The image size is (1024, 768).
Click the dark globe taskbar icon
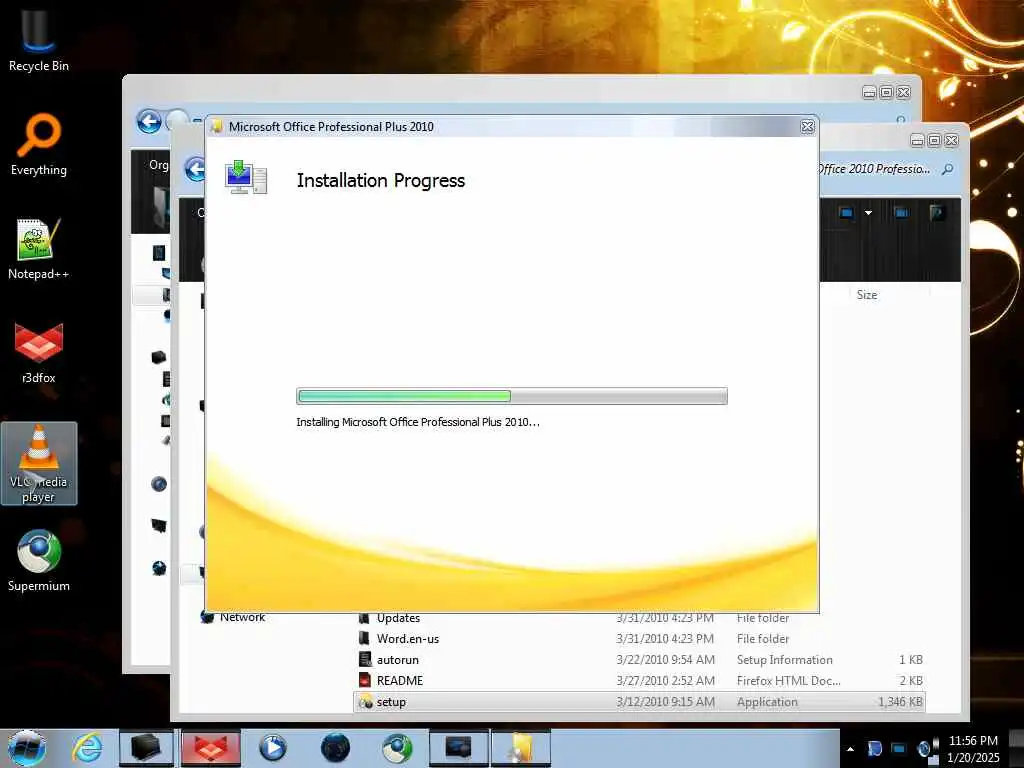[335, 748]
